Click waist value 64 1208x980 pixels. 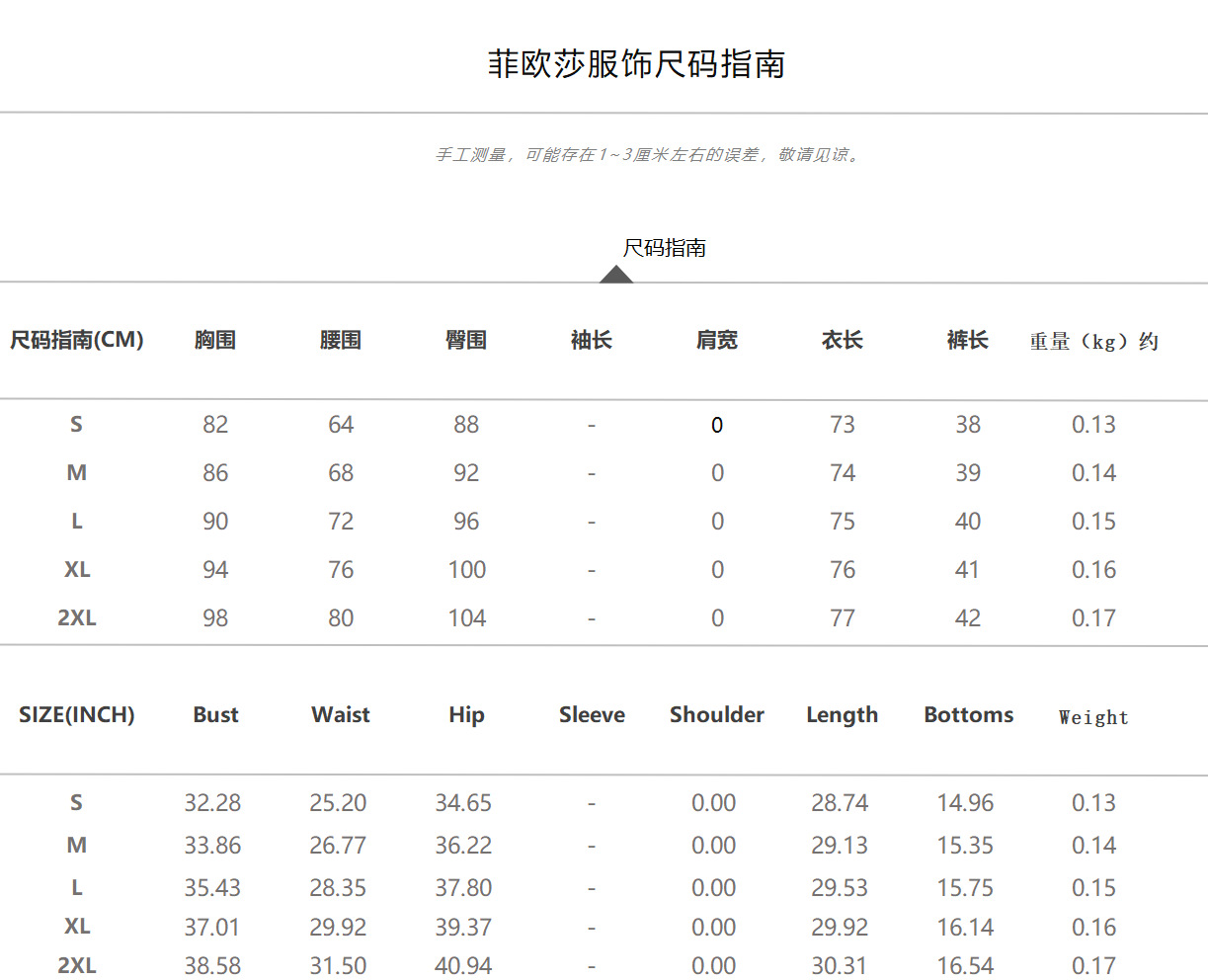click(341, 425)
